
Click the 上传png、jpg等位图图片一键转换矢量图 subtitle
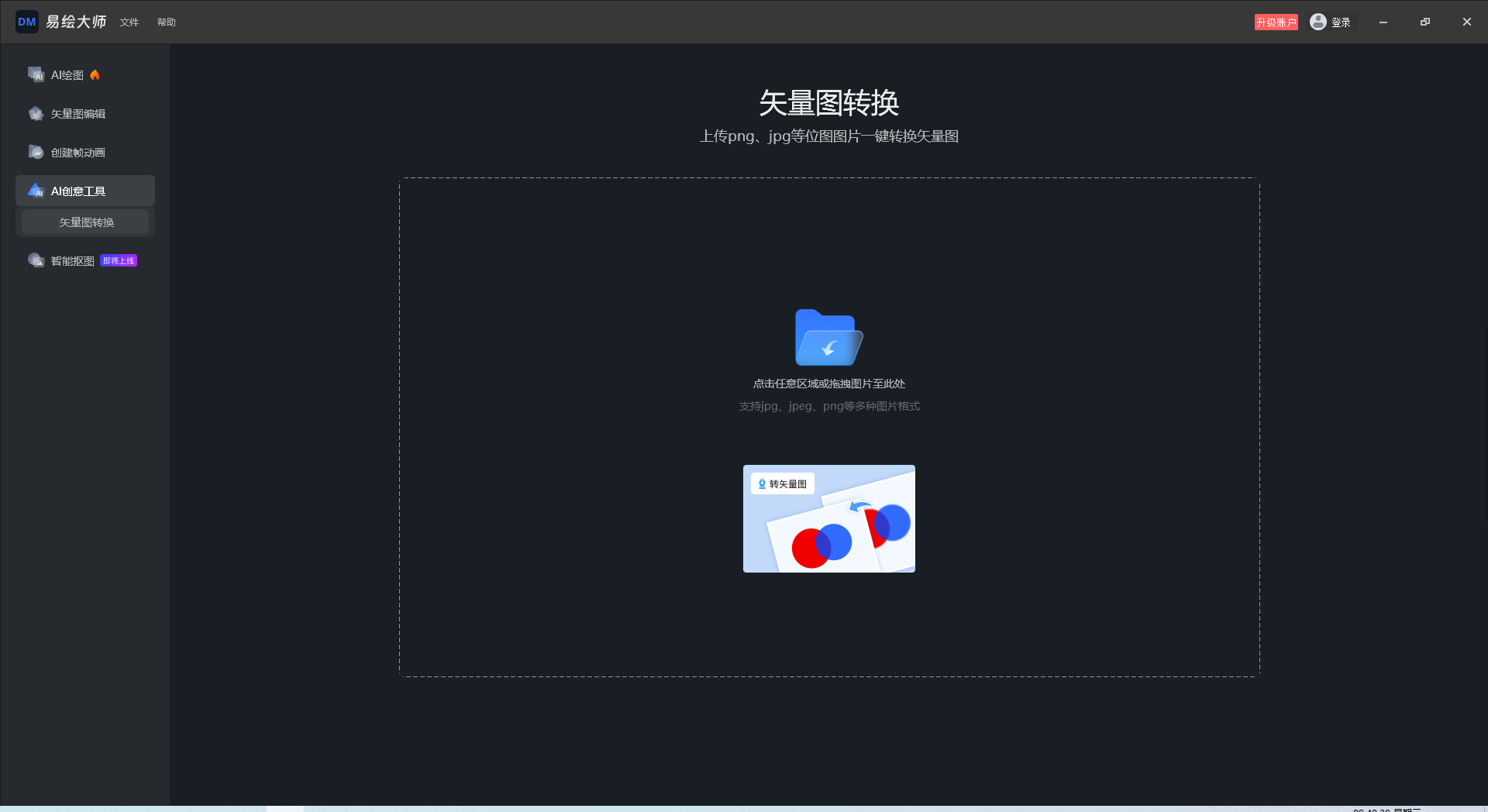(x=829, y=136)
